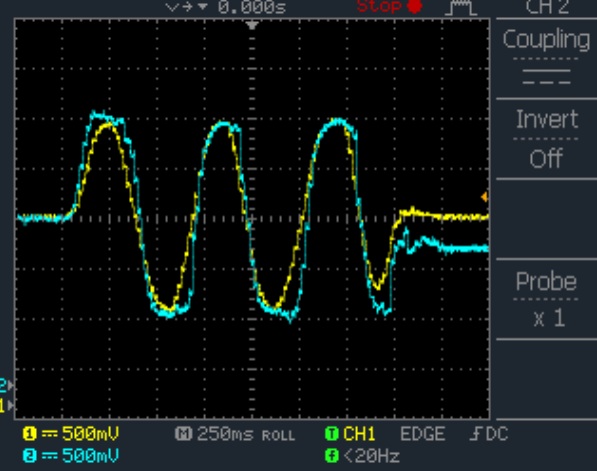Screen dimensions: 597x471
Task: Open the CH2 menu header
Action: click(x=547, y=7)
